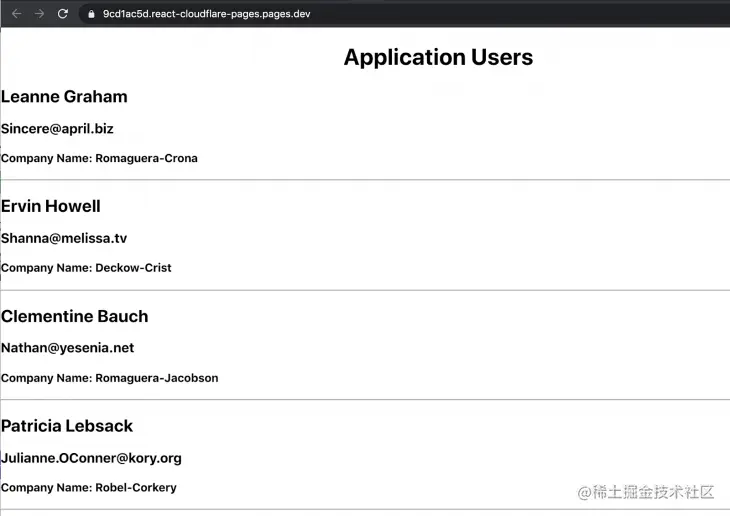The width and height of the screenshot is (730, 516).
Task: Click the email Nathan@yesenia.net
Action: click(x=68, y=348)
